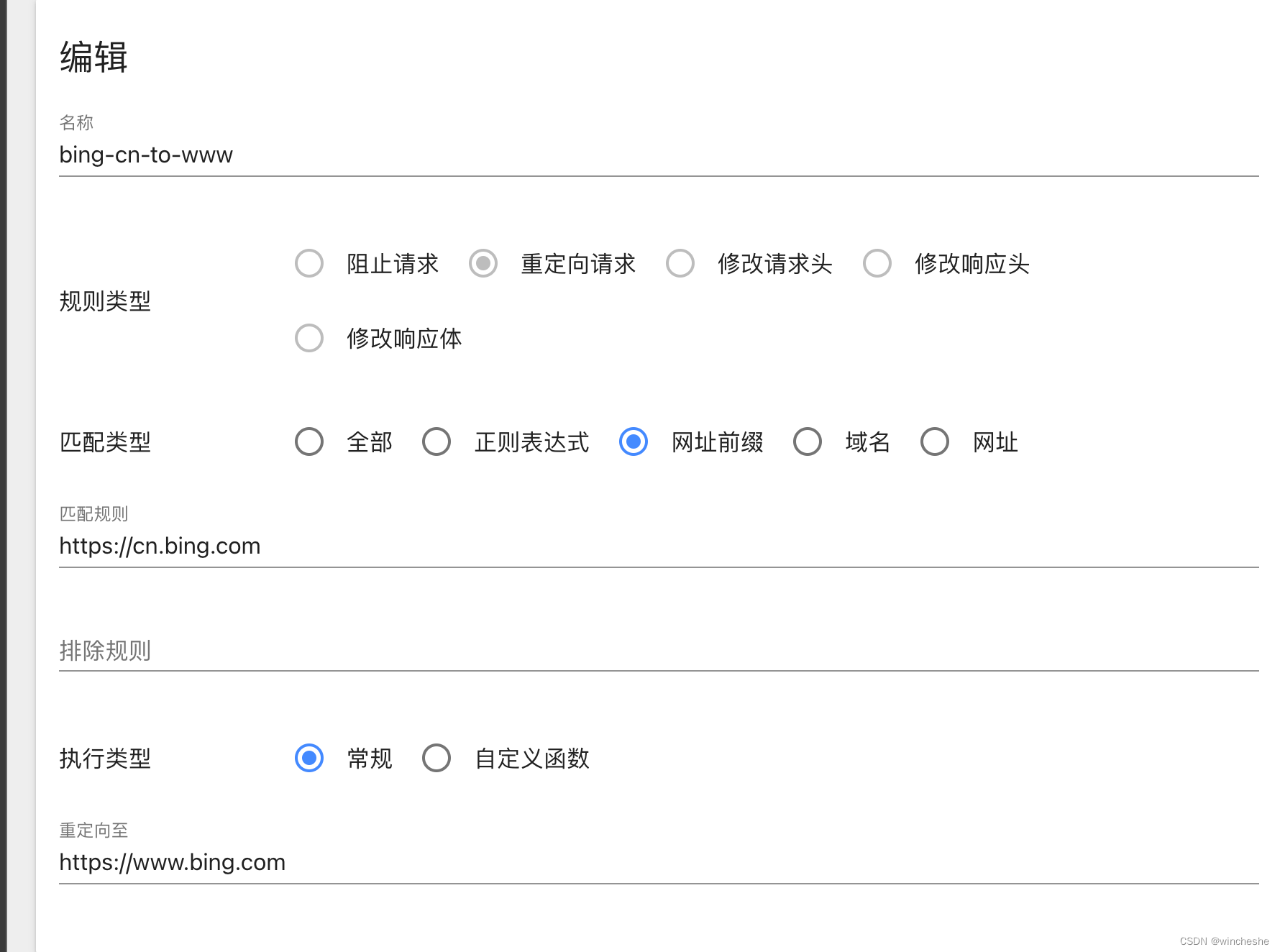
Task: Click the 执行类型 label
Action: point(105,759)
